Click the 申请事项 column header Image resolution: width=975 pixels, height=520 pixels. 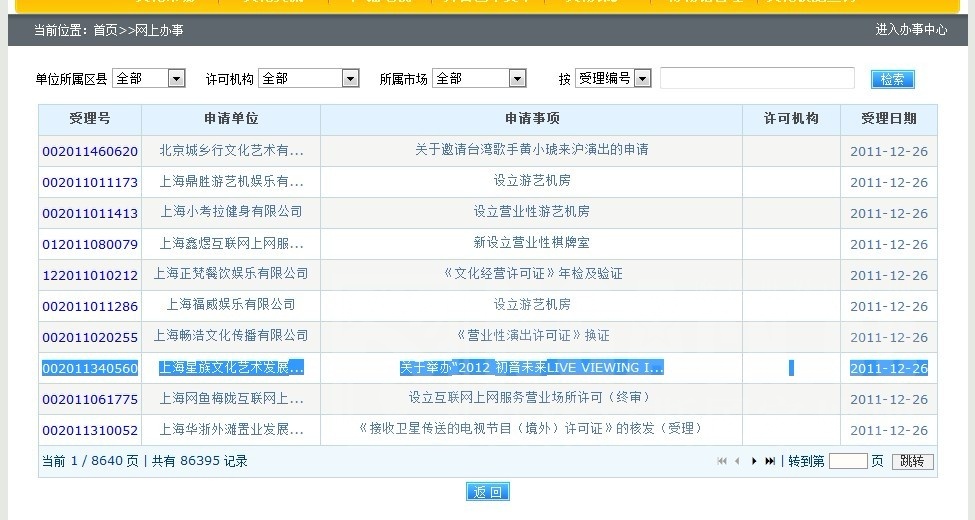coord(532,118)
